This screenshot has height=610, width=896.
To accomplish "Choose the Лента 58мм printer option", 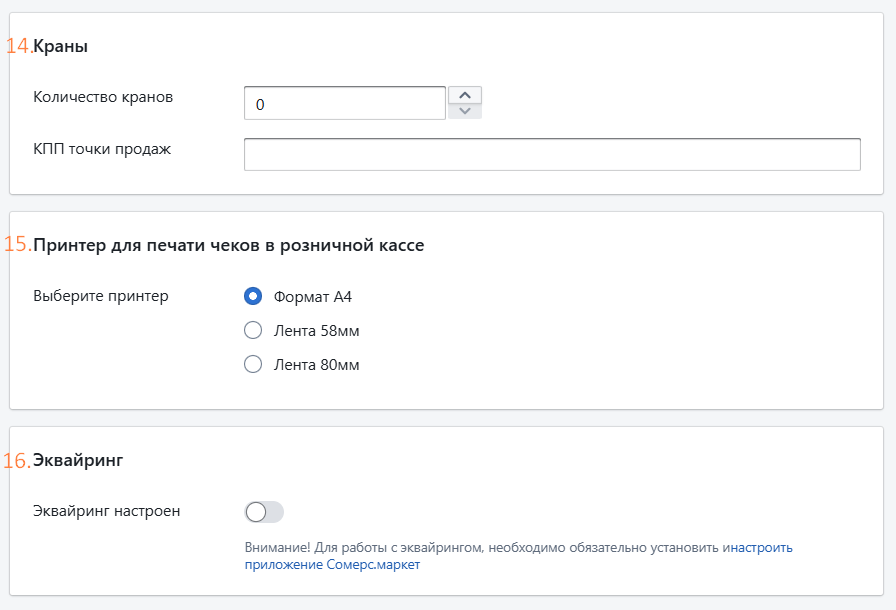I will 253,330.
